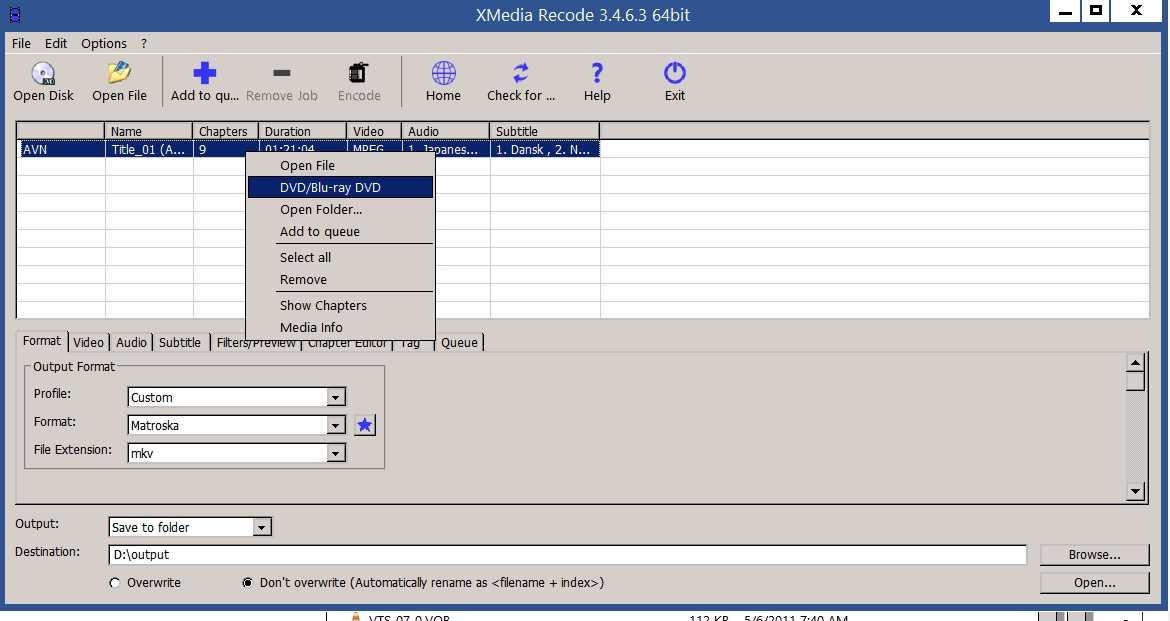Screen dimensions: 1170x621
Task: Select the AVN cell in the title row
Action: coord(61,149)
